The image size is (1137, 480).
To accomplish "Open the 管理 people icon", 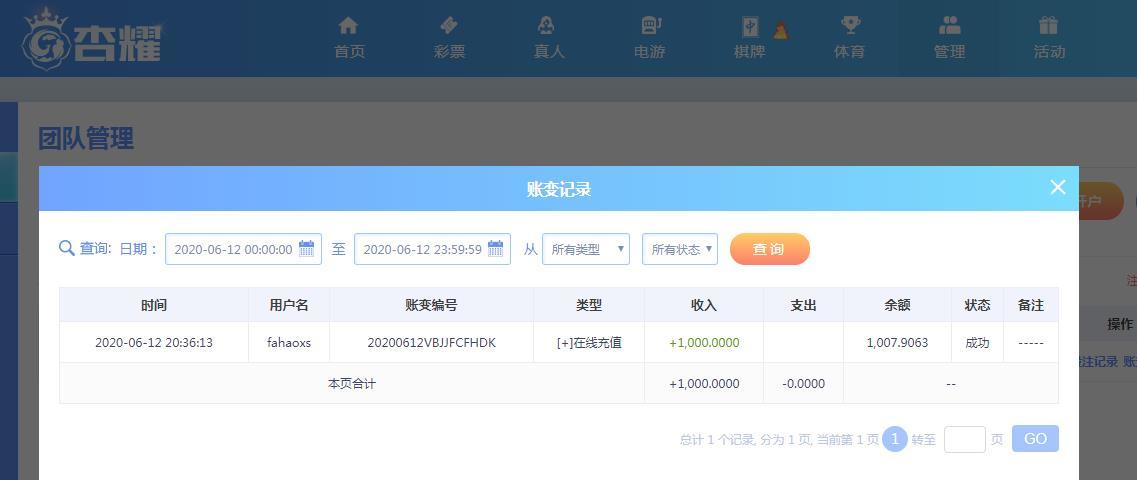I will click(x=949, y=26).
